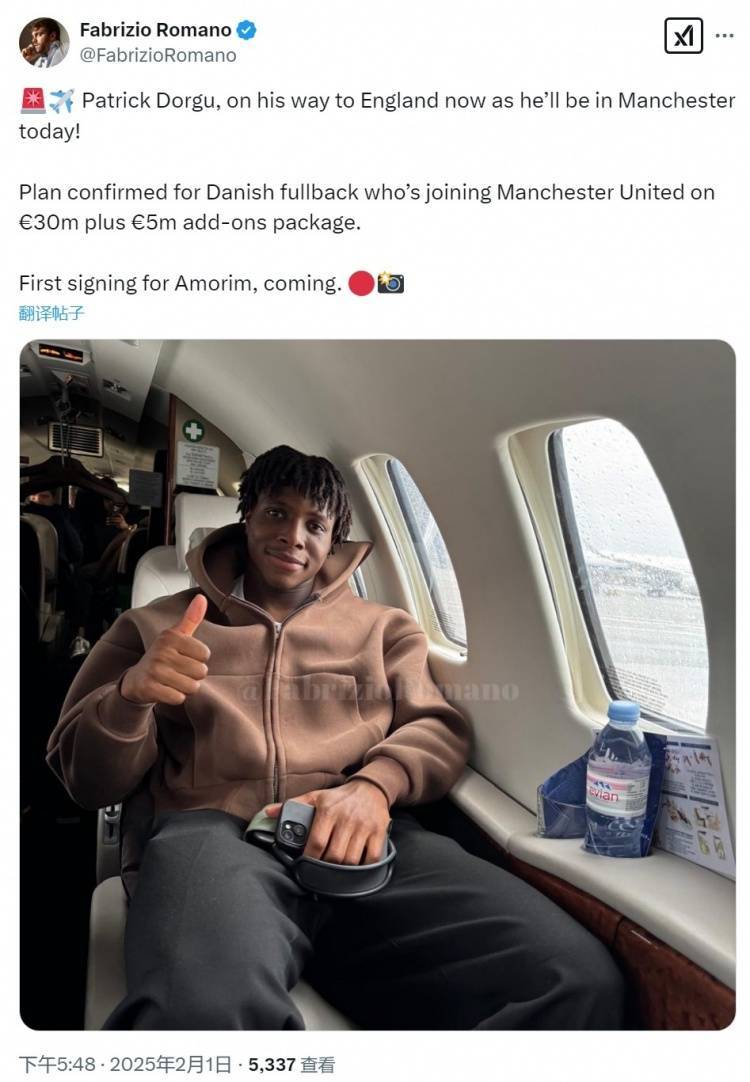Click the airplane emoji in the post
Screen dimensions: 750x1082
[x=59, y=100]
